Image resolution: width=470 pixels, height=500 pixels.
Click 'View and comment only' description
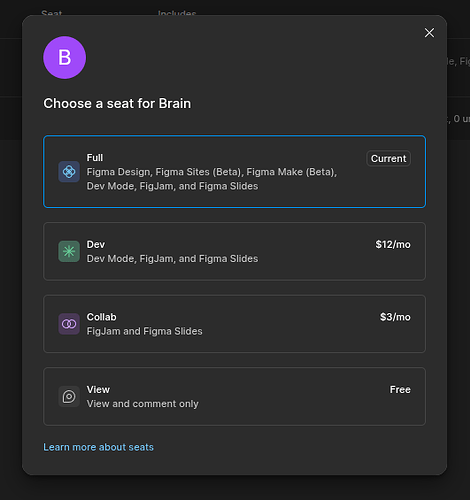point(143,404)
